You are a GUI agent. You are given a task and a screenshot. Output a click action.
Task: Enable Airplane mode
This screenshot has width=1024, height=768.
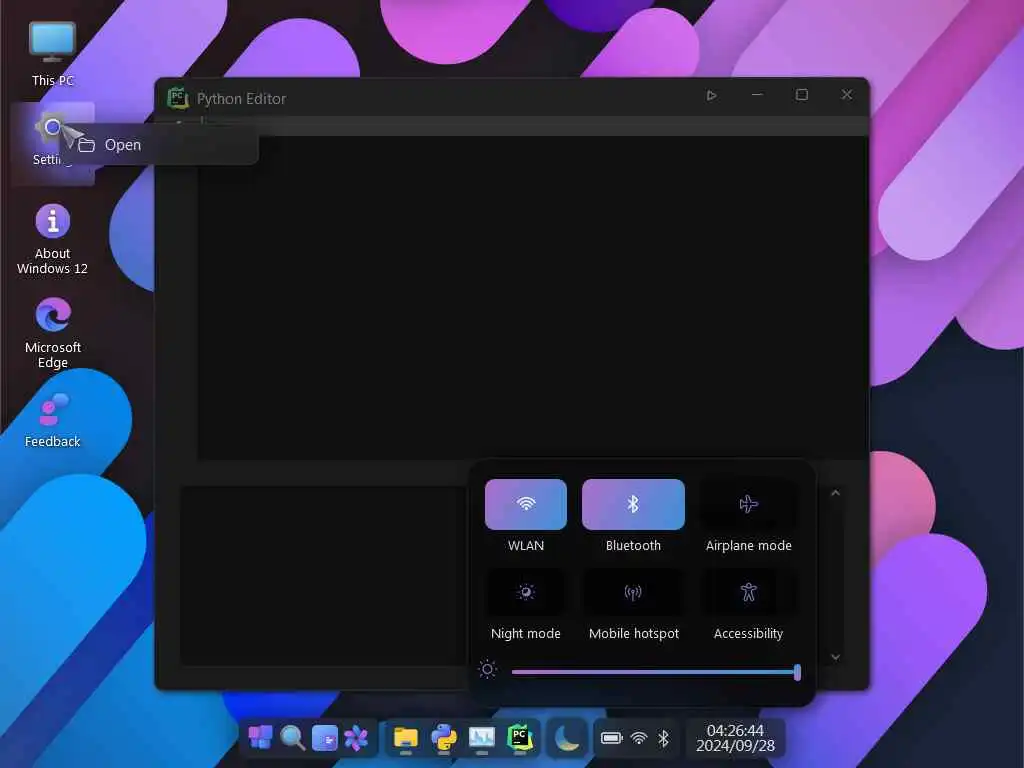(x=748, y=504)
